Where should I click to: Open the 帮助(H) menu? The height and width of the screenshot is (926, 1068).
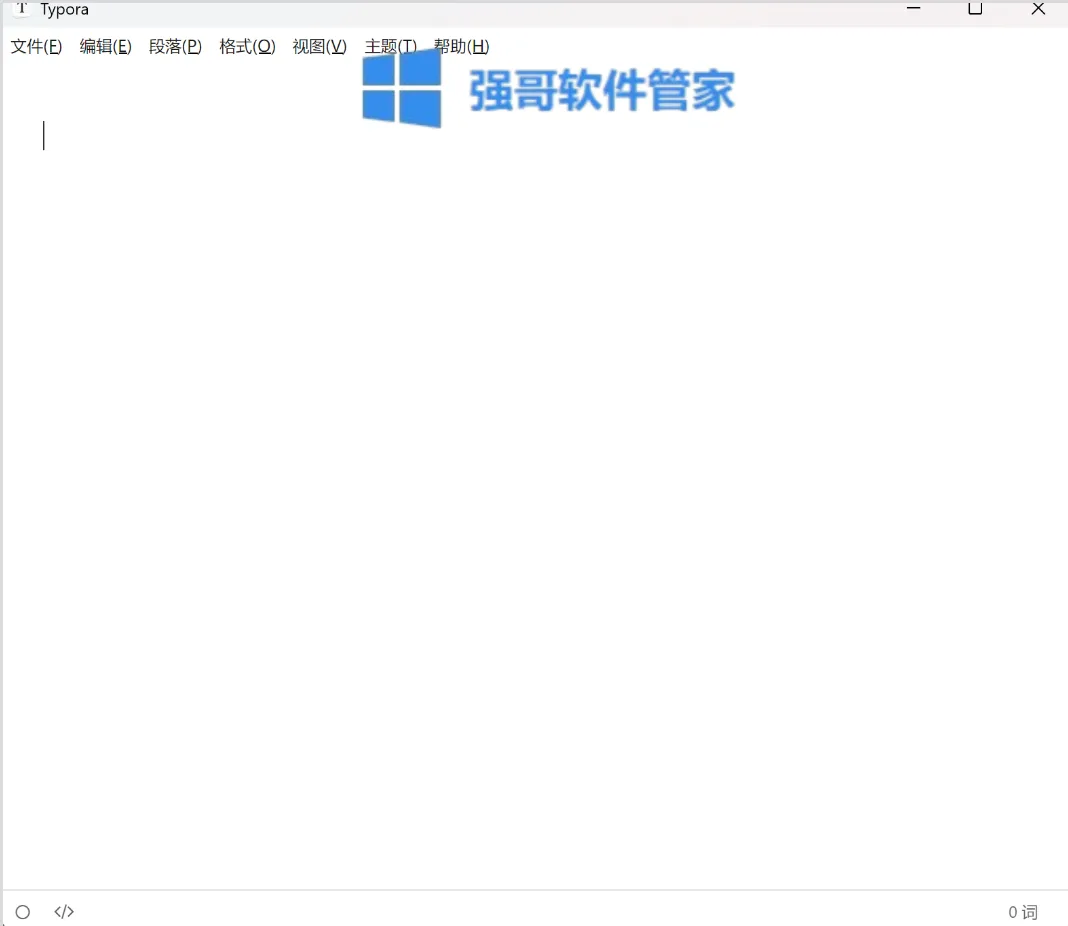(x=462, y=46)
